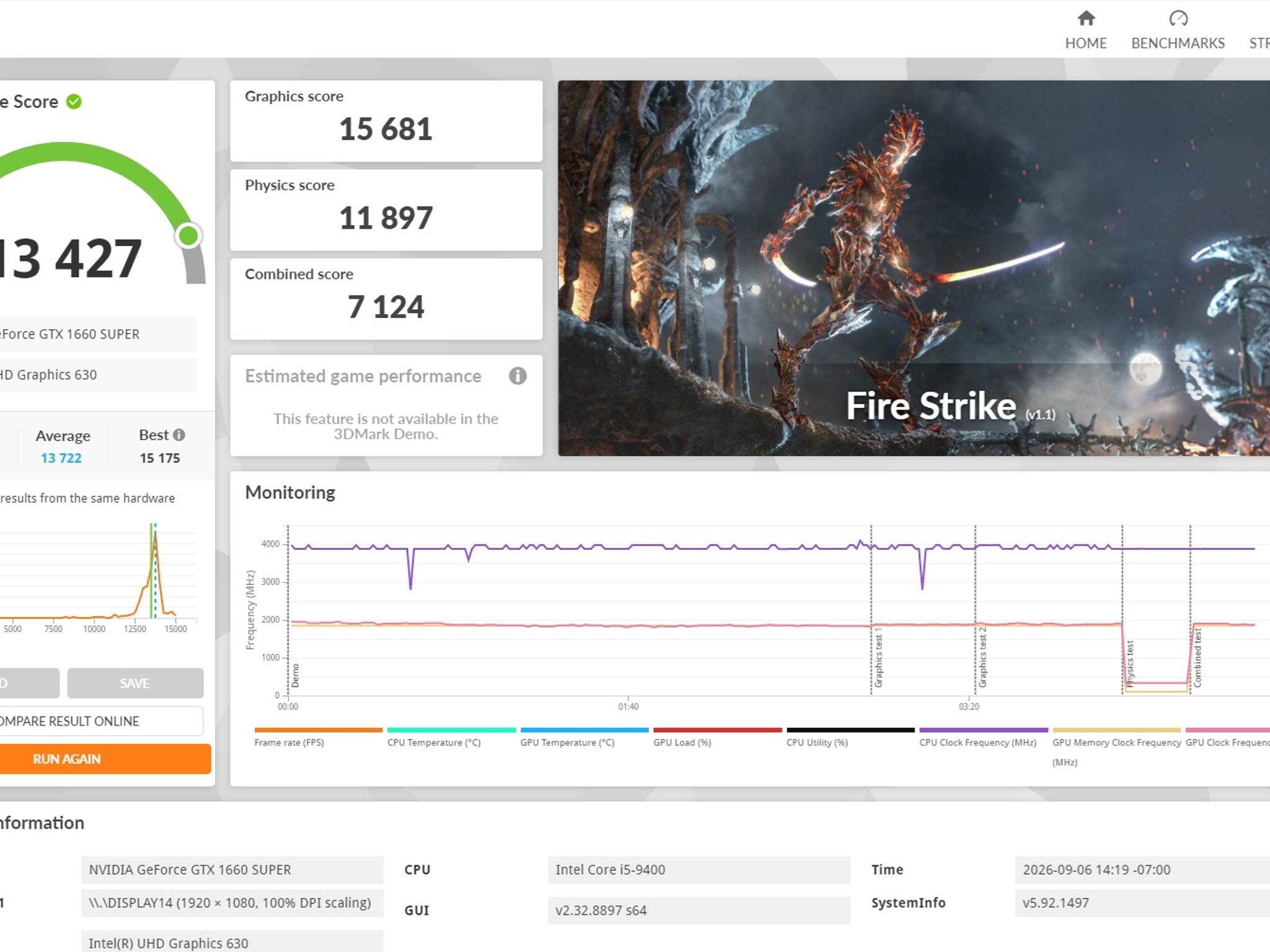Viewport: 1270px width, 952px height.
Task: Click the HD Graphics 630 row
Action: coord(98,375)
